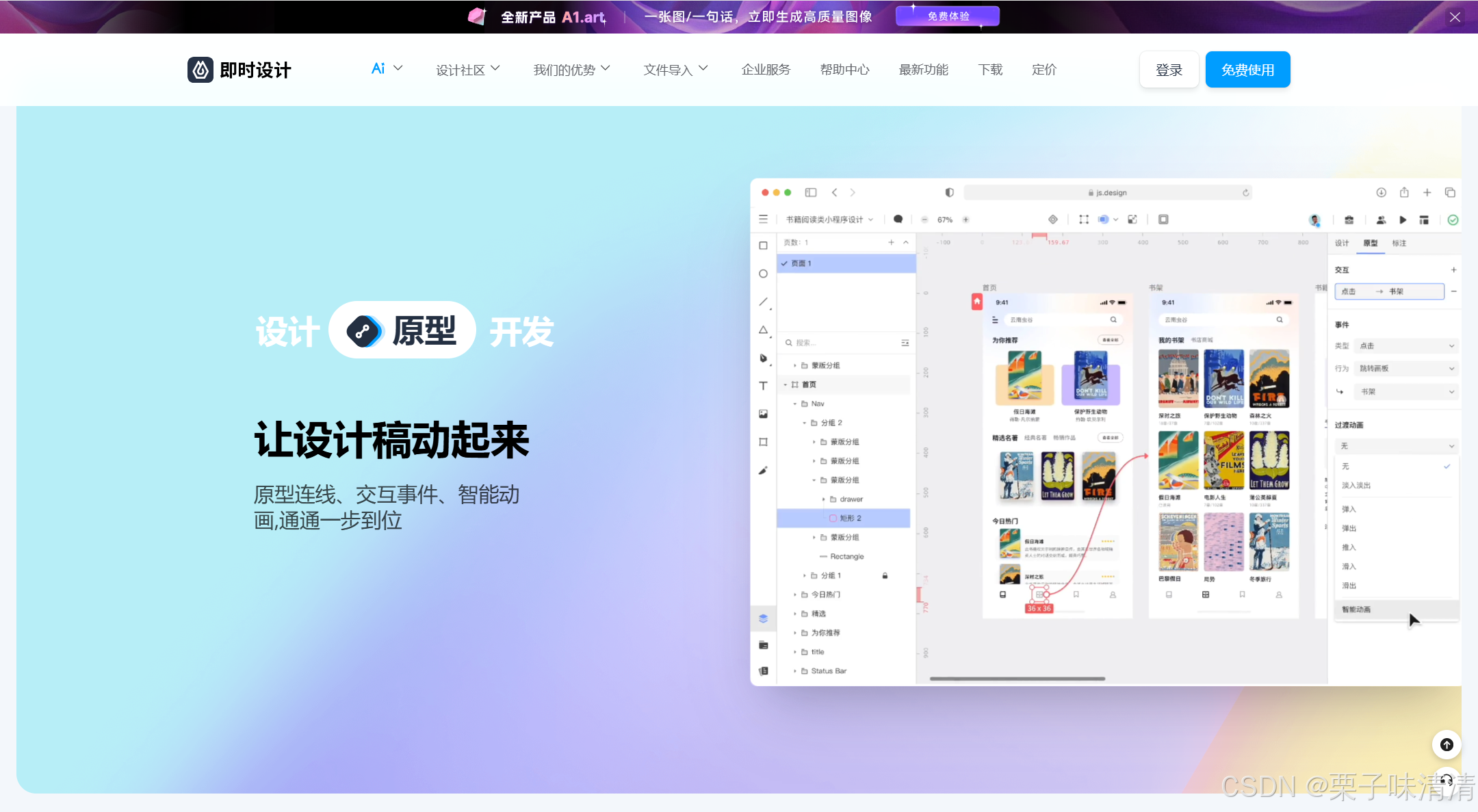Click the play prototype preview icon
Screen dimensions: 1478x812
(1403, 220)
